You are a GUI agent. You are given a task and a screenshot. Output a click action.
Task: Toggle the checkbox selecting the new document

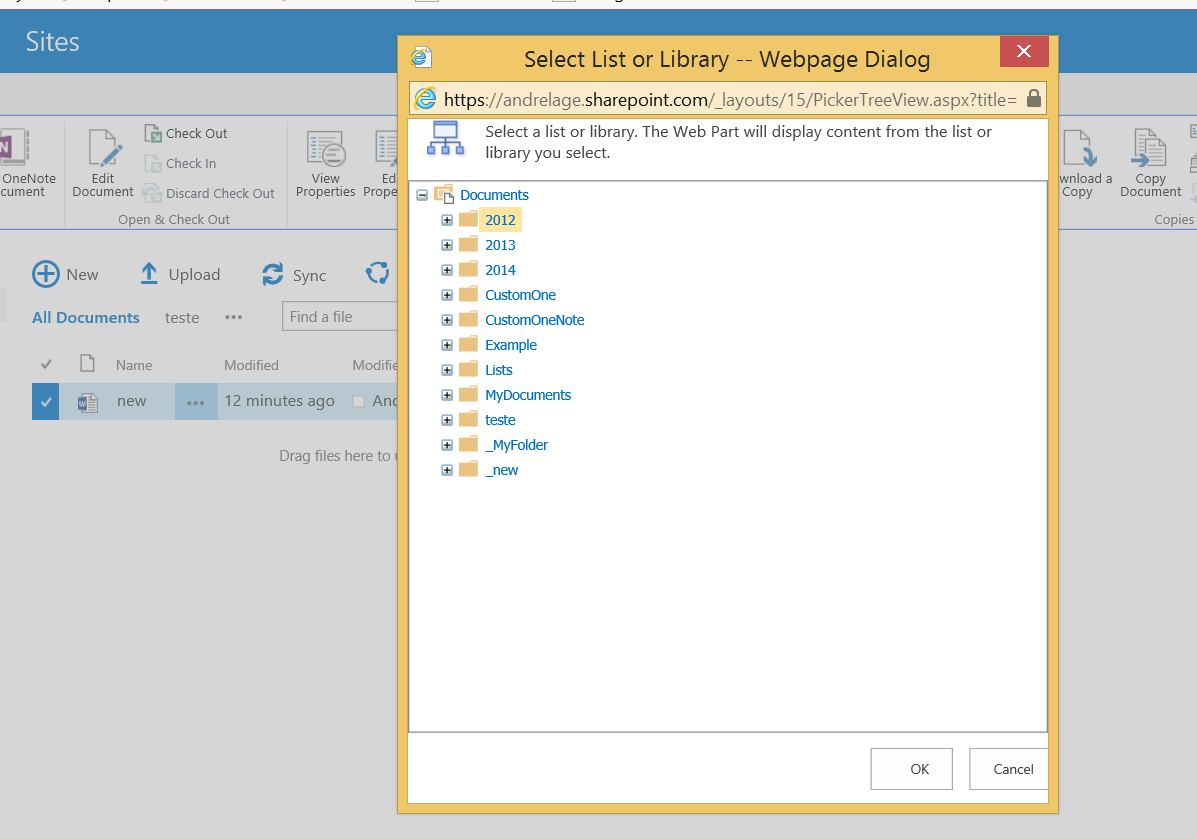click(x=44, y=400)
